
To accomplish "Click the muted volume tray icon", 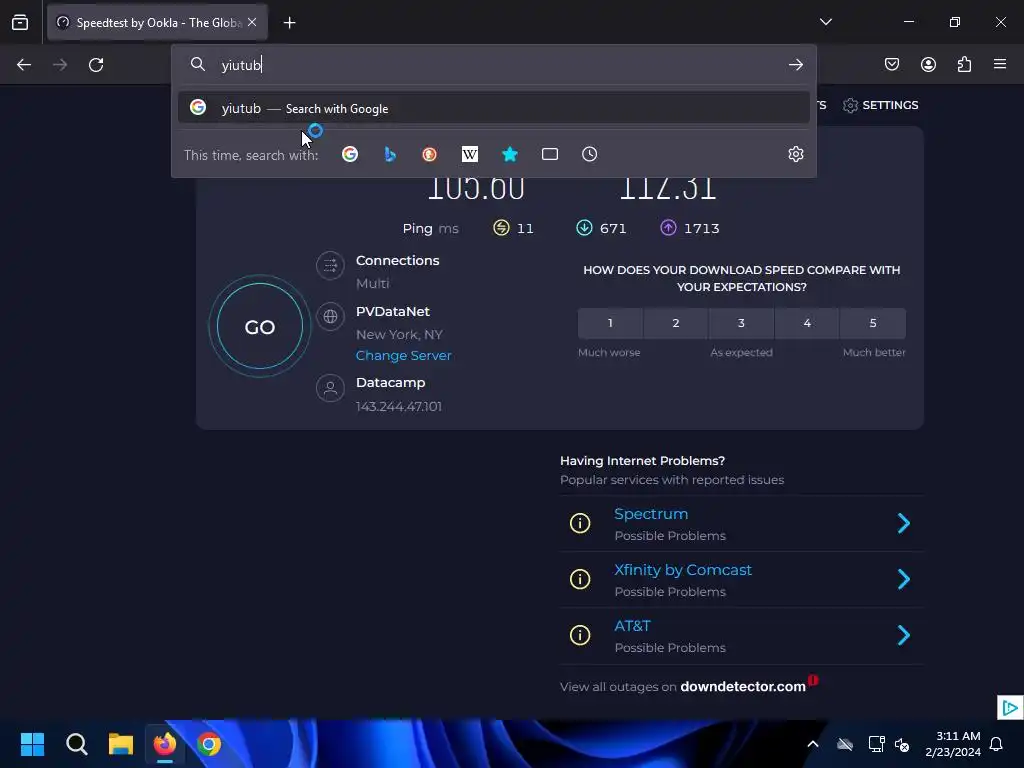I will (903, 744).
